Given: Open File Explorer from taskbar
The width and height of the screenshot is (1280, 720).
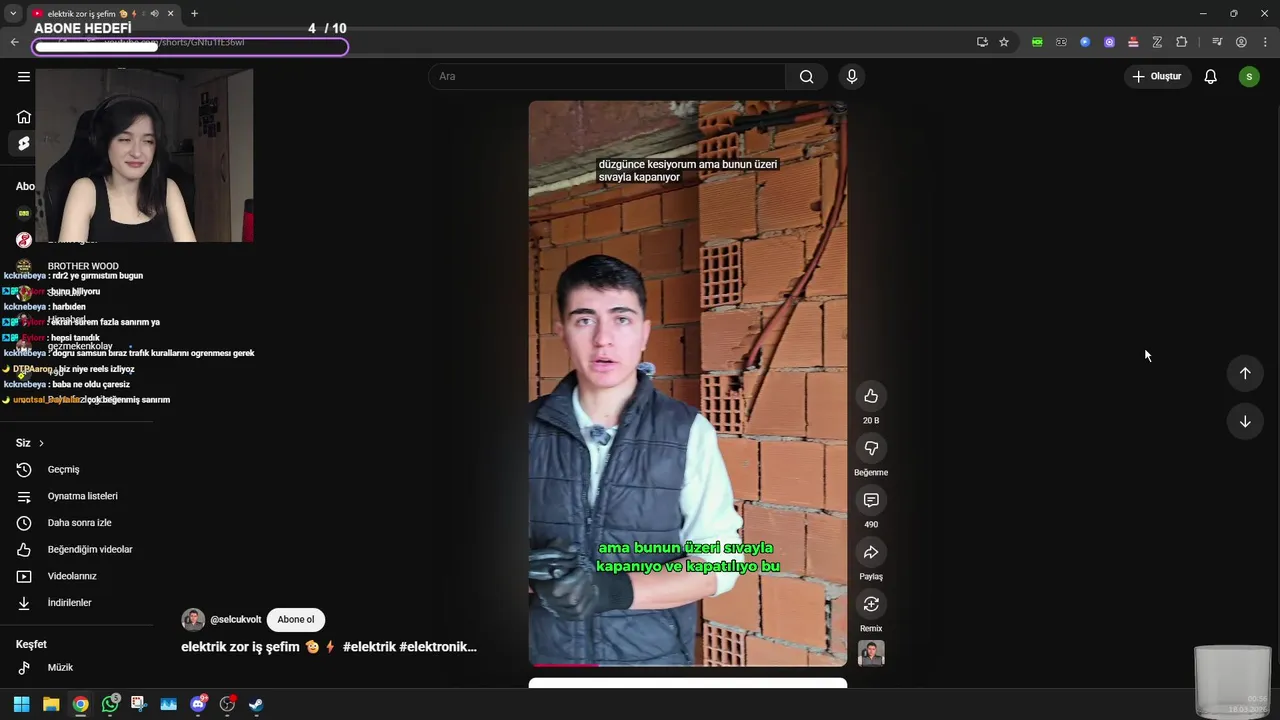Looking at the screenshot, I should click(x=51, y=704).
